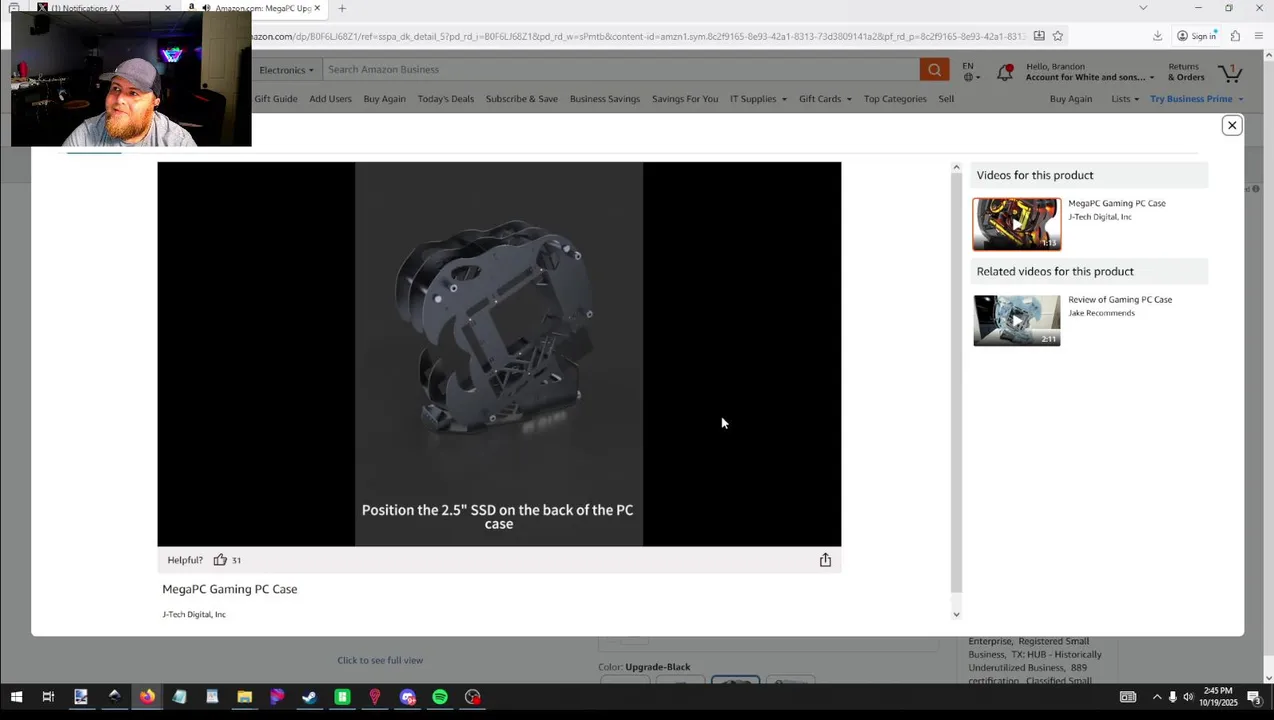The width and height of the screenshot is (1274, 720).
Task: Expand the Gift Cards dropdown
Action: click(825, 99)
